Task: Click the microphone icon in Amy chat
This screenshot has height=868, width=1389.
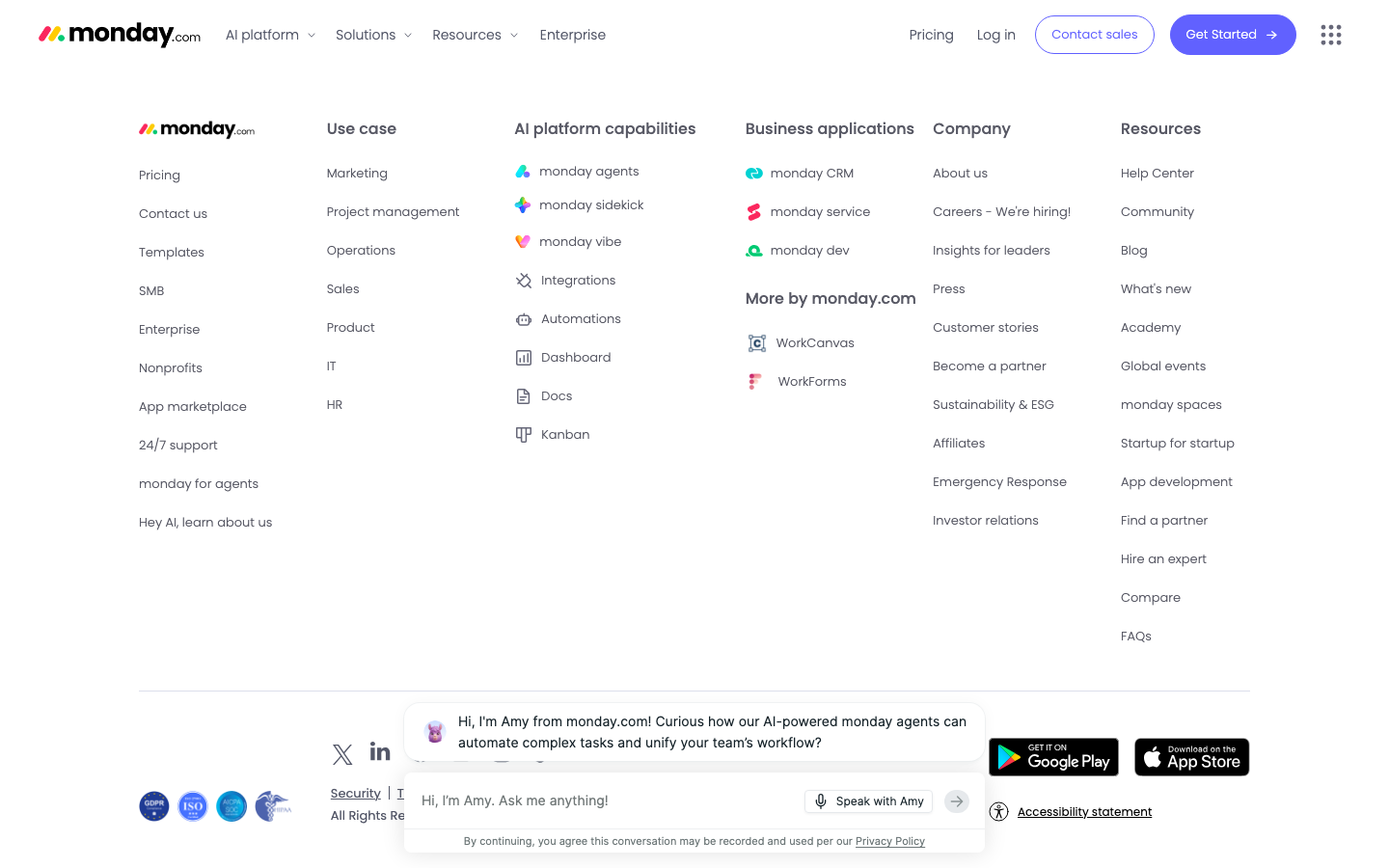Action: tap(821, 801)
